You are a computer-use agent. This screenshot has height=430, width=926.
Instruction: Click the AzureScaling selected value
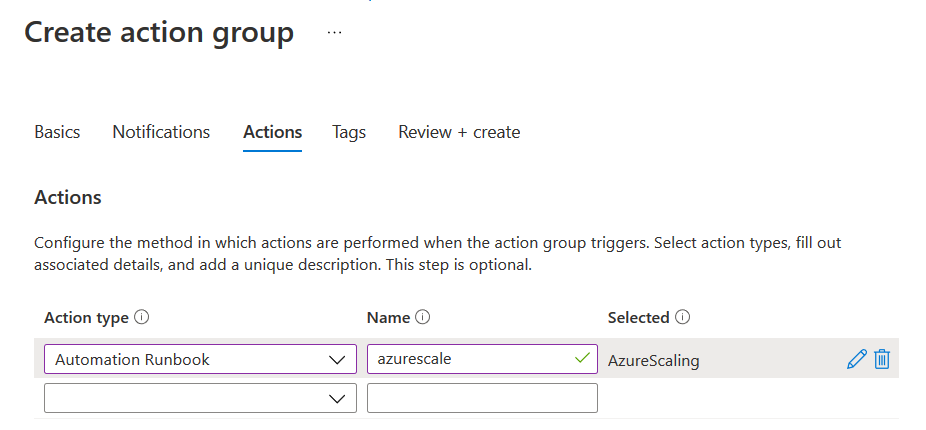click(653, 360)
